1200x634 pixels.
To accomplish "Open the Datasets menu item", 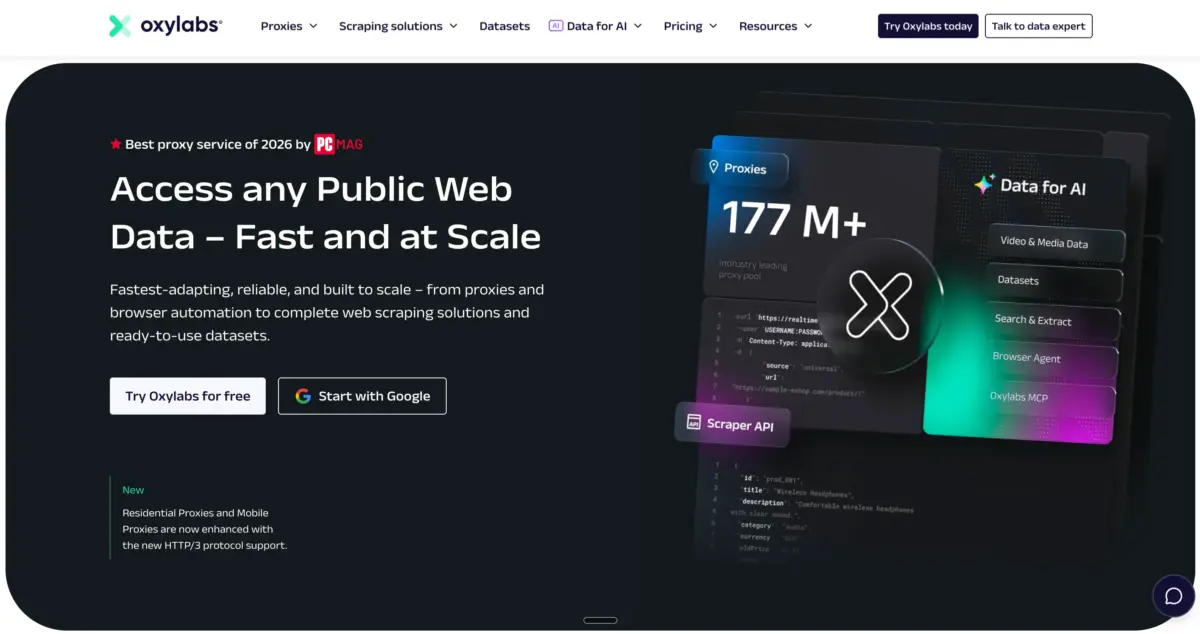I will (505, 26).
